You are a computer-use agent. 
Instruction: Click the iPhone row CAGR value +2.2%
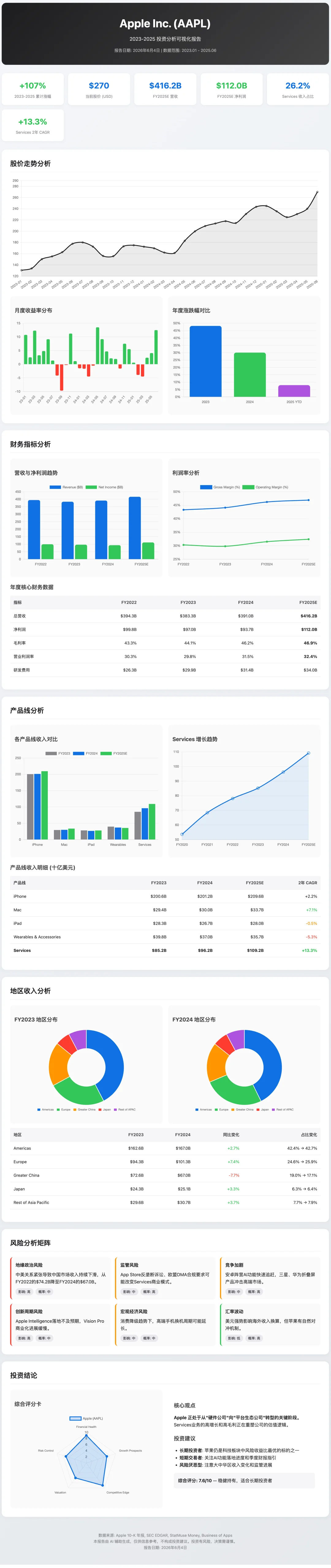311,896
